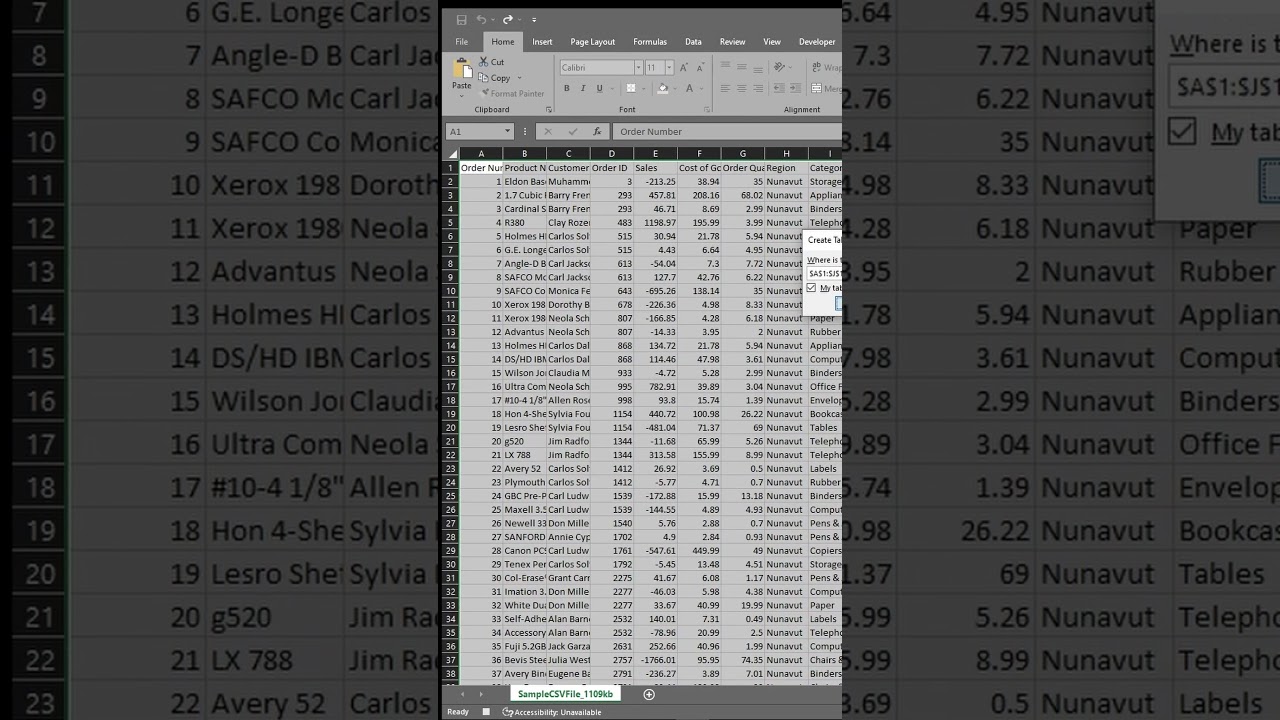This screenshot has width=1280, height=720.
Task: Click the Redo arrow icon
Action: tap(507, 19)
